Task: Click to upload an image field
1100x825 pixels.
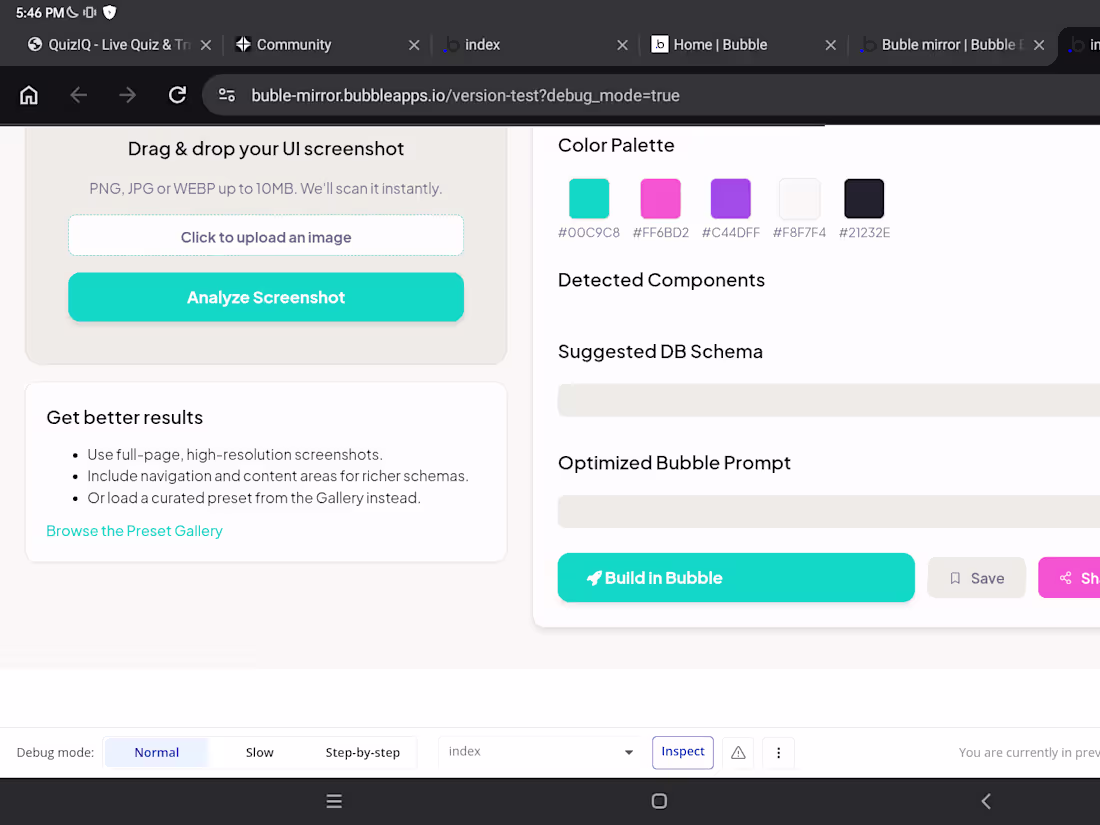Action: tap(266, 236)
